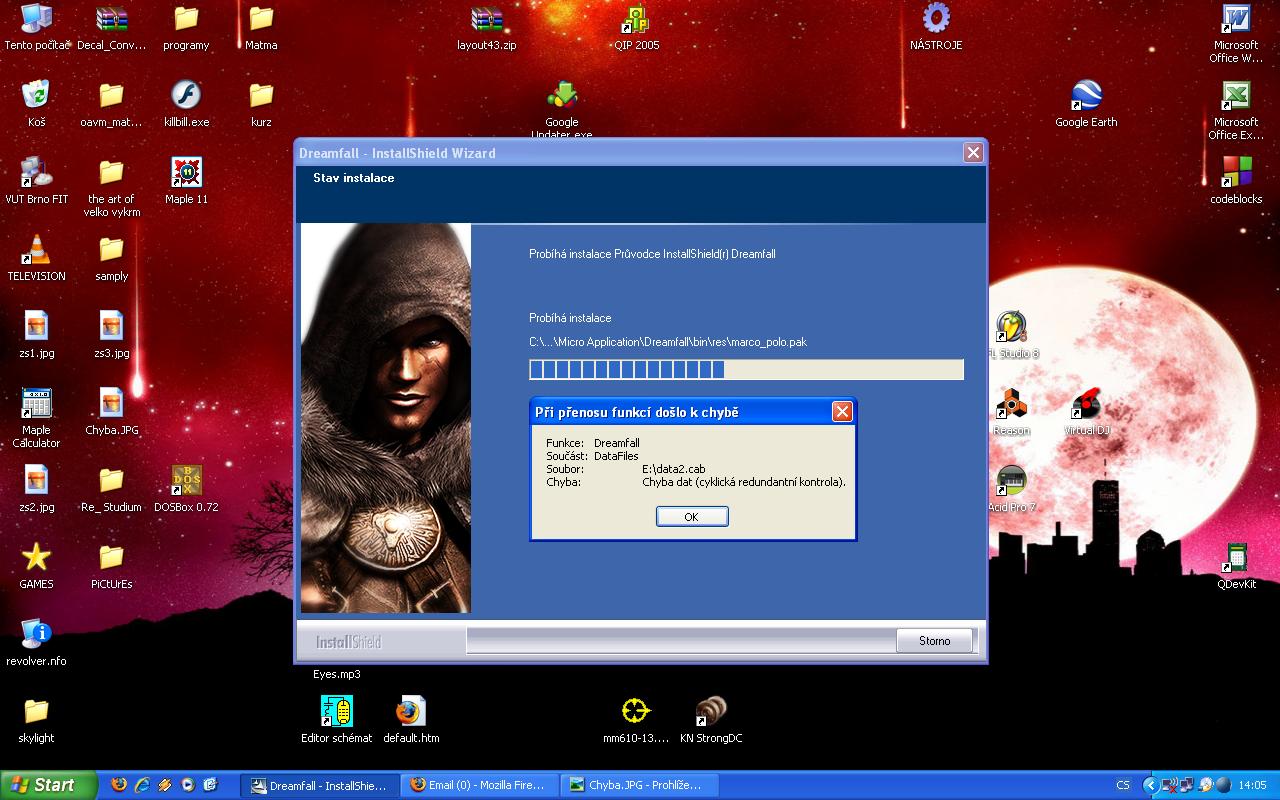Expand hidden system tray icons arrow

coord(1150,786)
